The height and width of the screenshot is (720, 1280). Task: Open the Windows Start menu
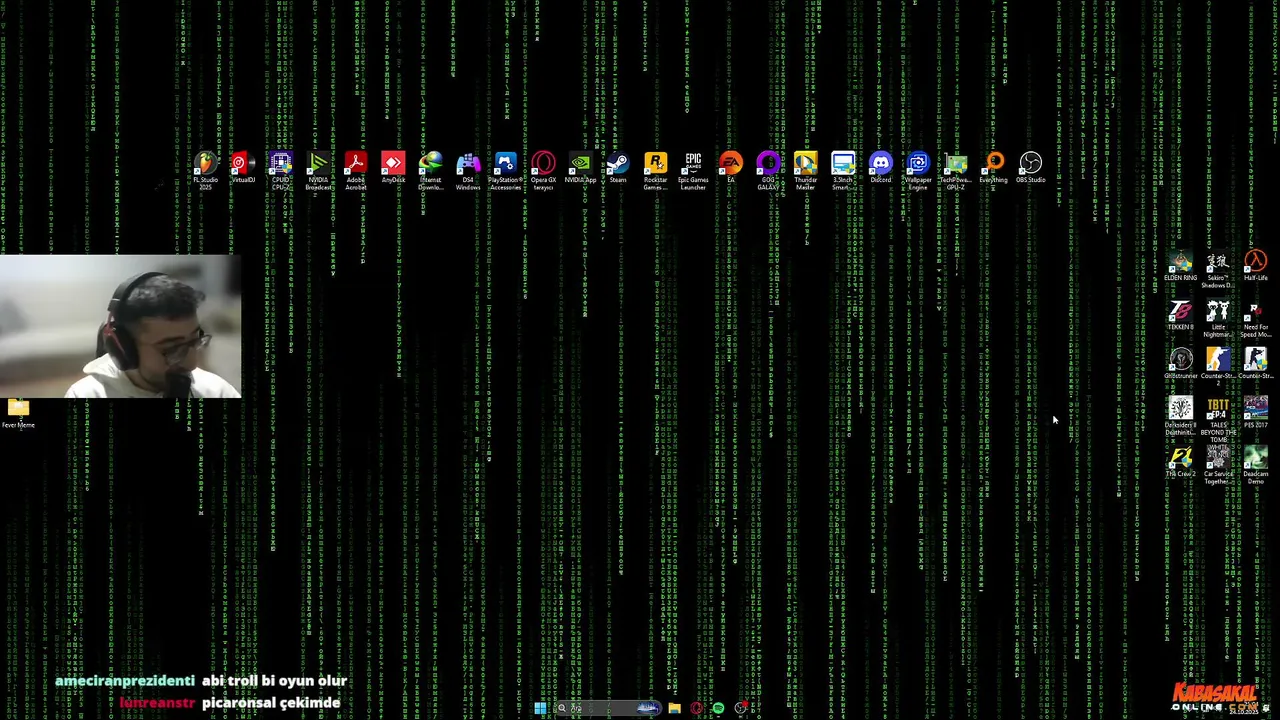point(540,708)
